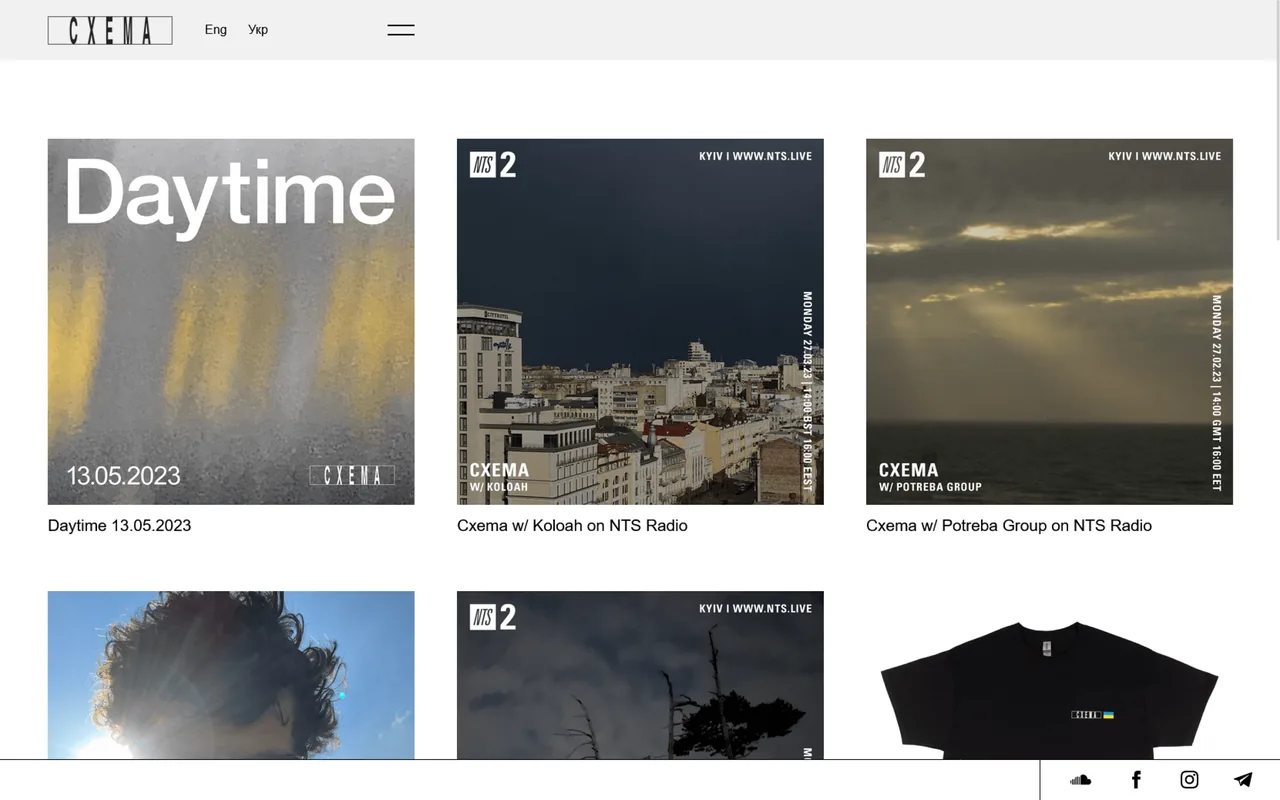Open the black T-shirt product image
The width and height of the screenshot is (1280, 800).
pos(1049,675)
